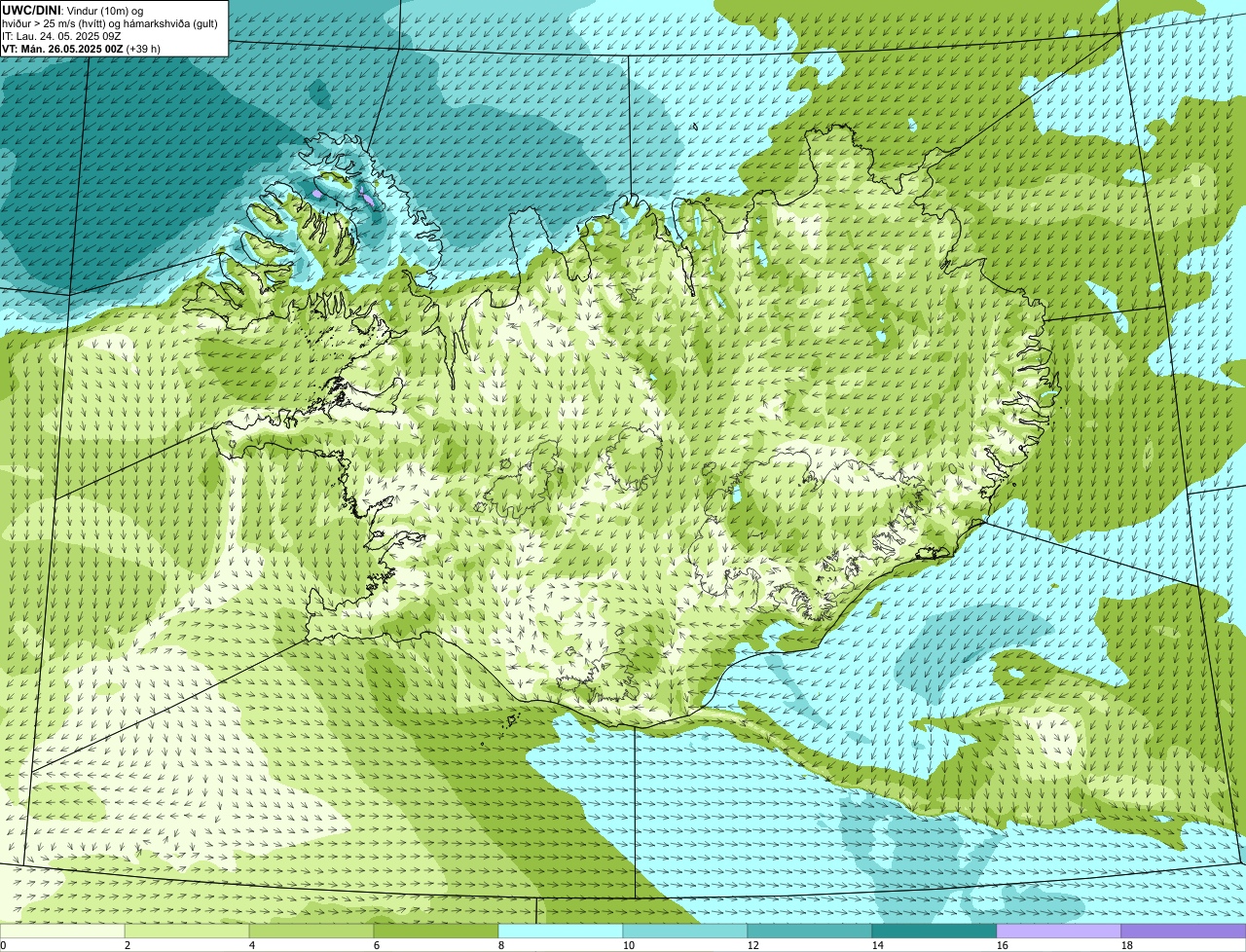Click the 8–10 m/s pale cyan legend swatch
Screen dimensions: 1246x952
[x=561, y=932]
